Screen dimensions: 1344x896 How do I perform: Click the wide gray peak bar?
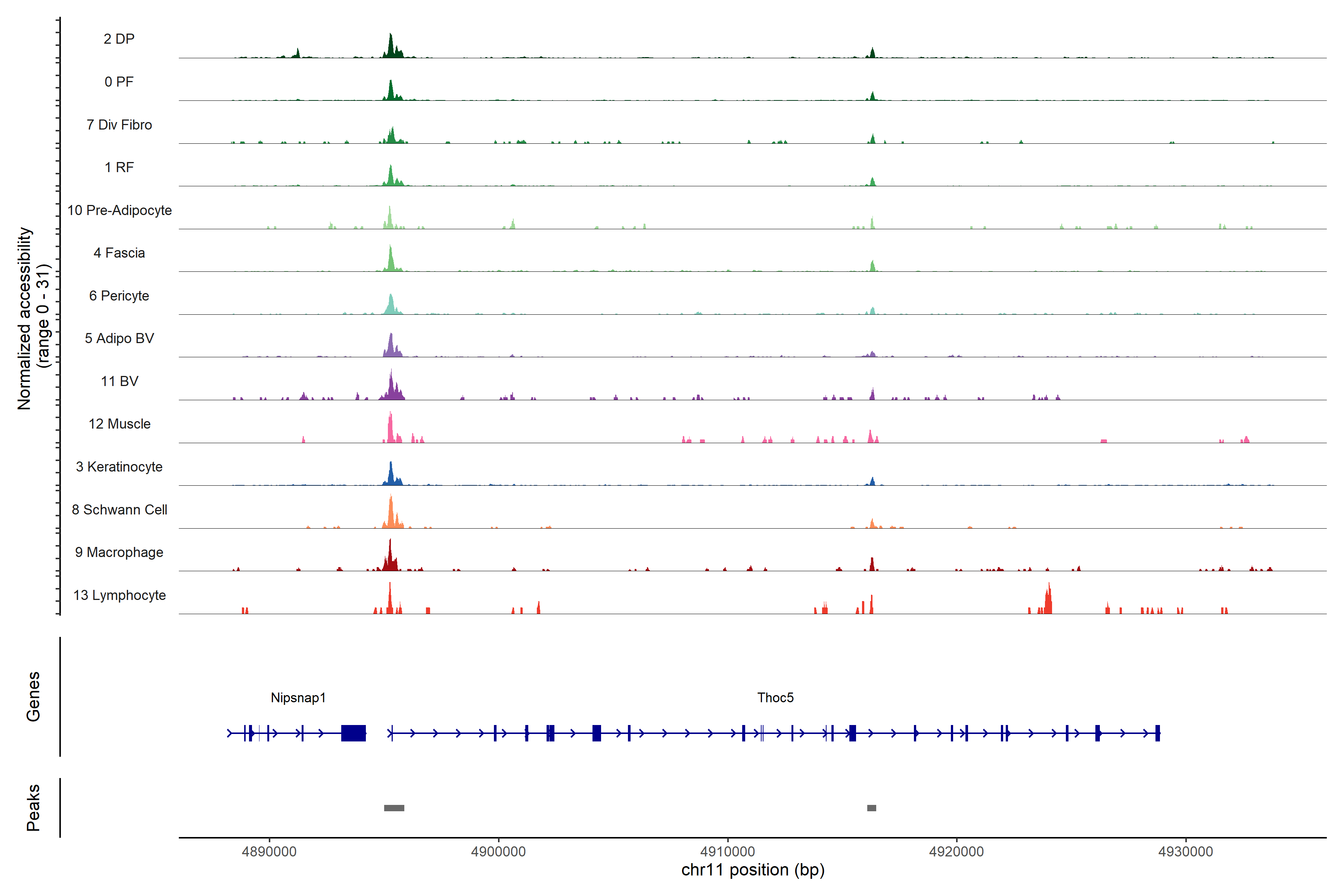(x=394, y=808)
